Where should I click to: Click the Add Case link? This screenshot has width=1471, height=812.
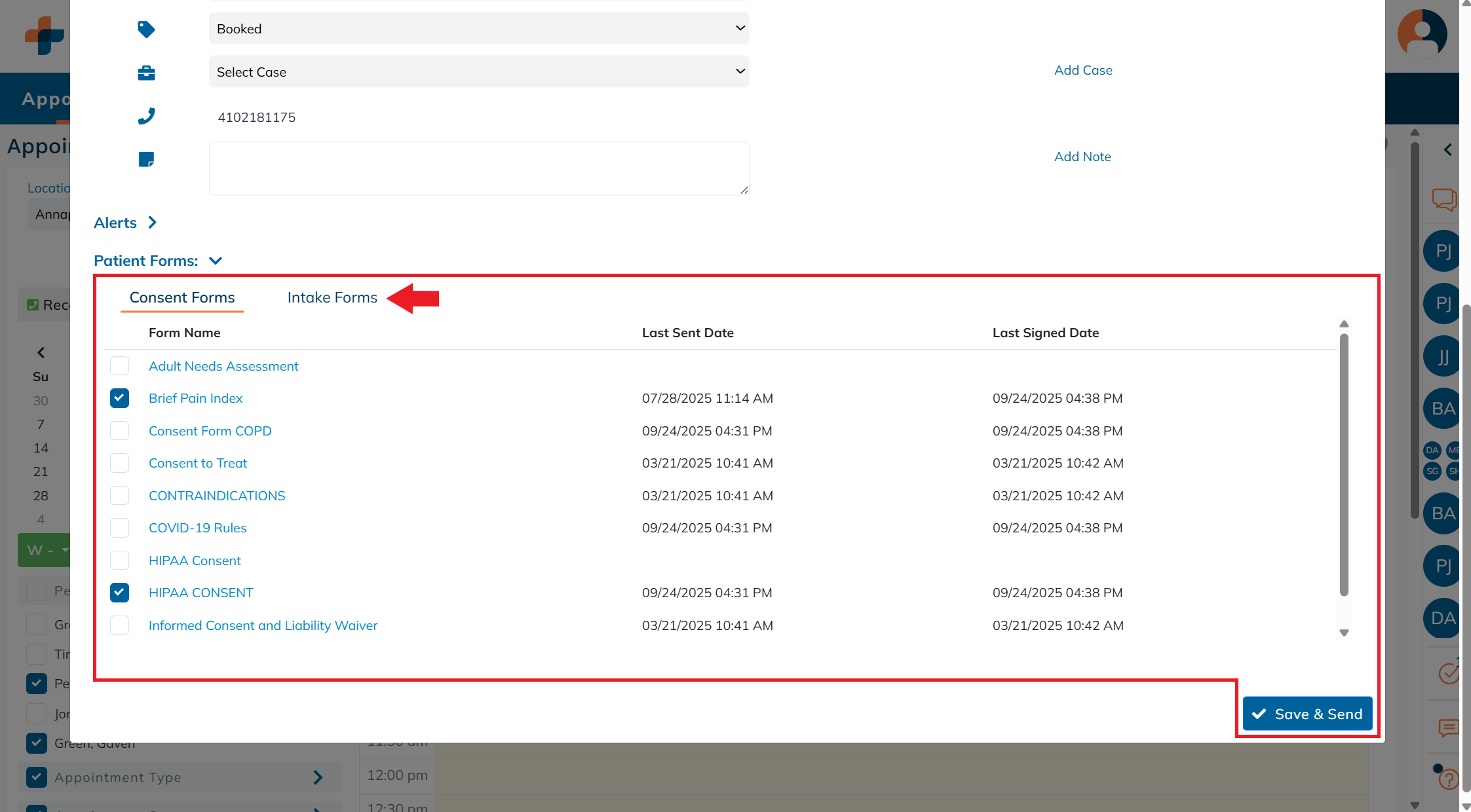click(1082, 70)
